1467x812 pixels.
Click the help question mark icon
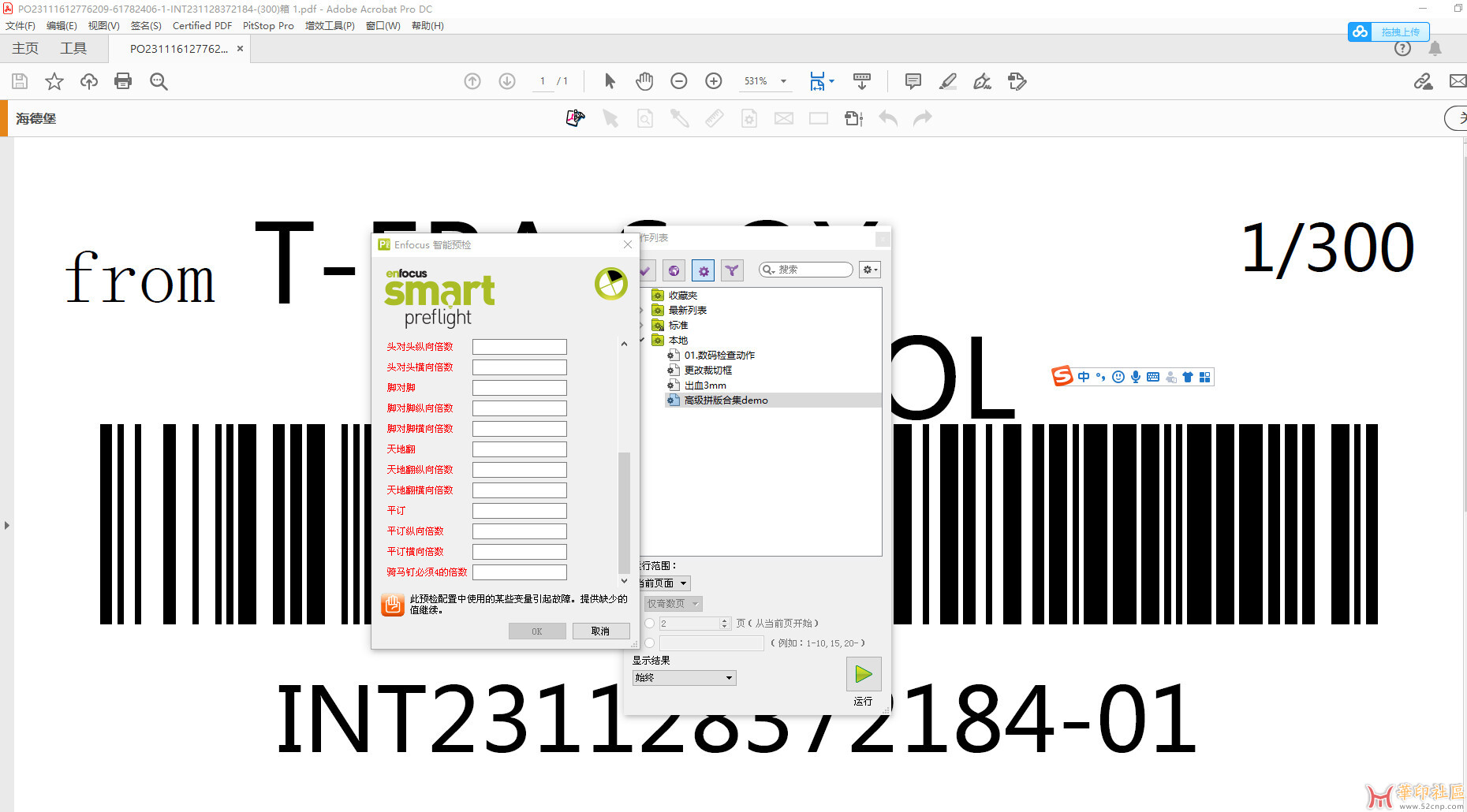[1402, 49]
